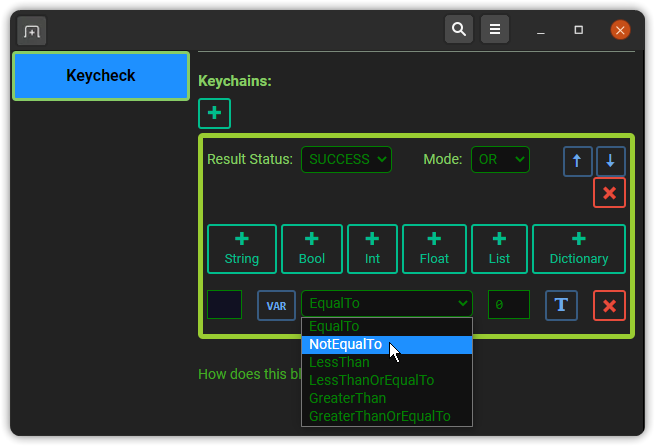This screenshot has height=446, width=655.
Task: Choose NotEqualTo option
Action: 387,345
